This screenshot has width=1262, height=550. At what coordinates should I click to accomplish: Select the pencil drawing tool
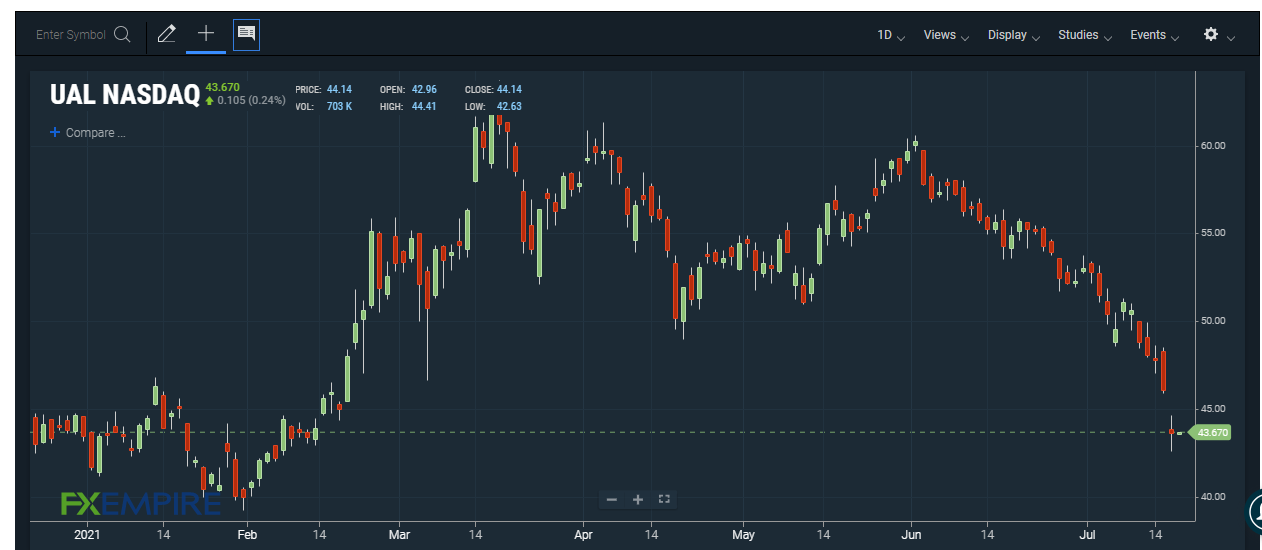(167, 34)
